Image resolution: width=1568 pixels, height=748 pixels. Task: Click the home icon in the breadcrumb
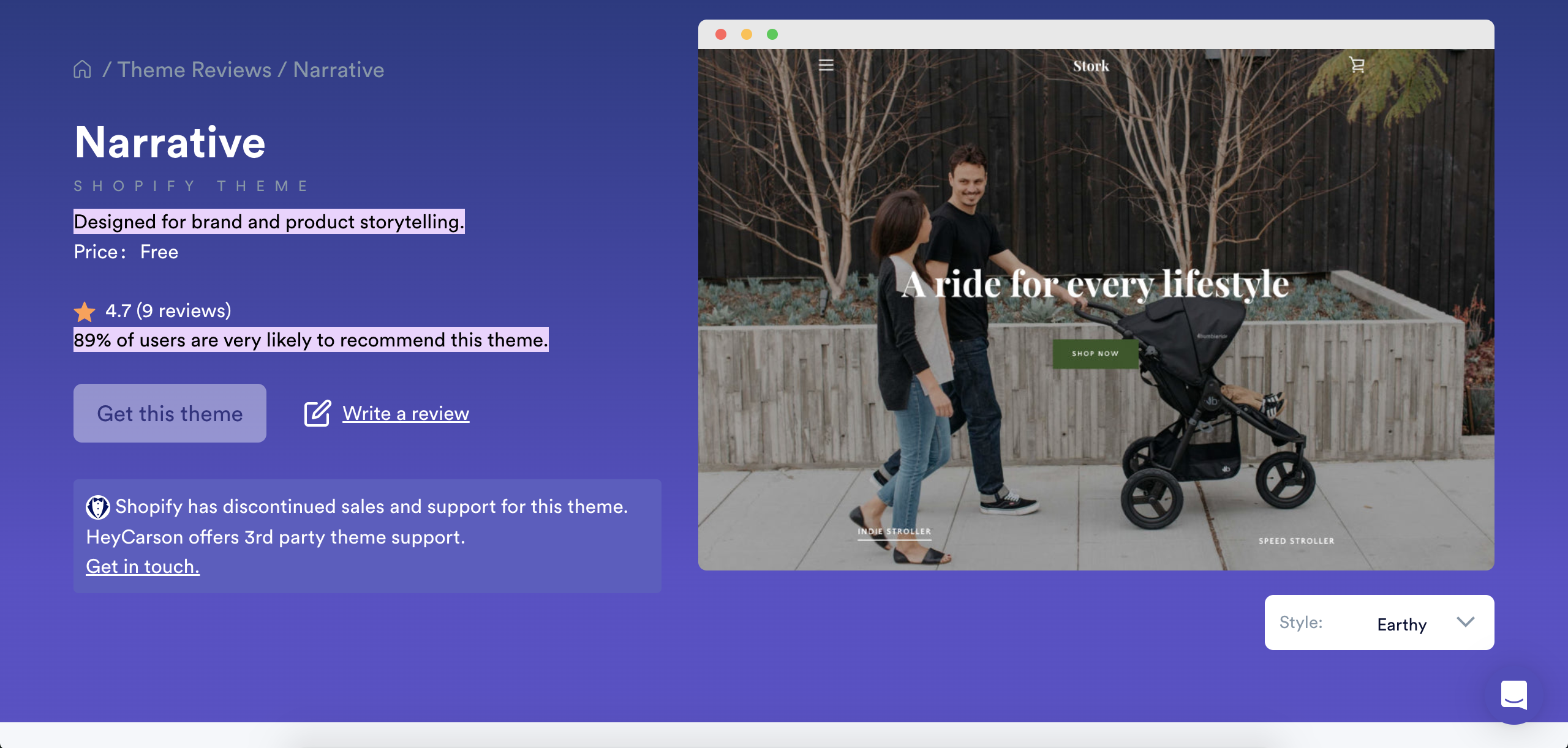[82, 70]
